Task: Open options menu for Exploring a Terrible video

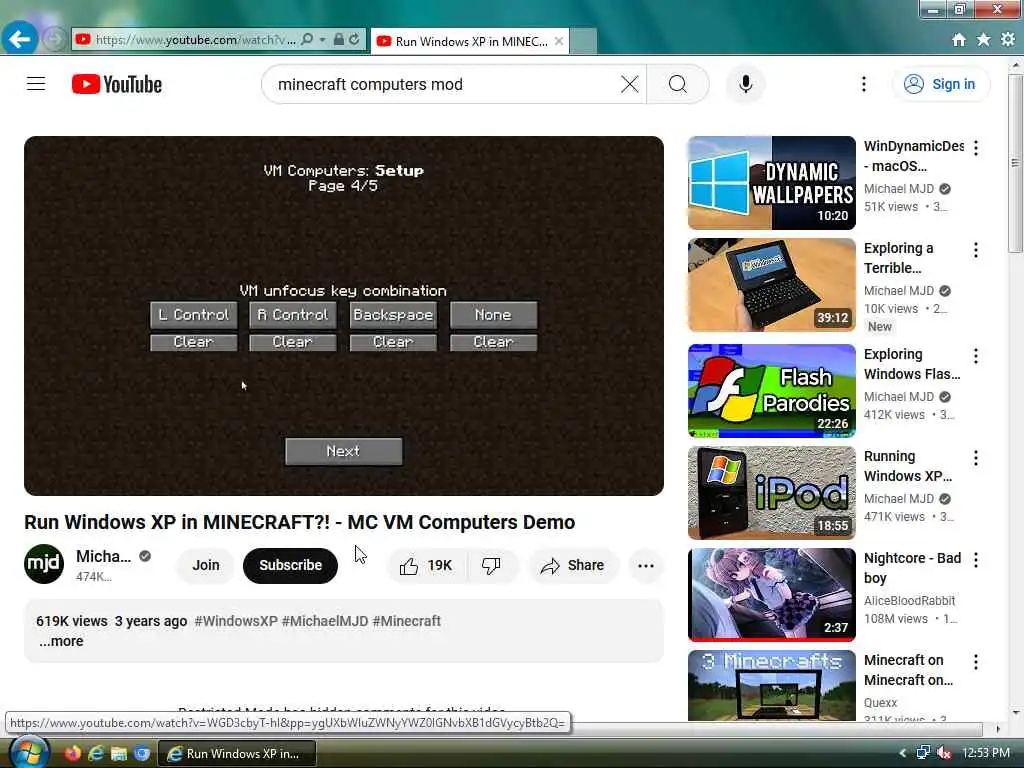Action: [x=976, y=250]
